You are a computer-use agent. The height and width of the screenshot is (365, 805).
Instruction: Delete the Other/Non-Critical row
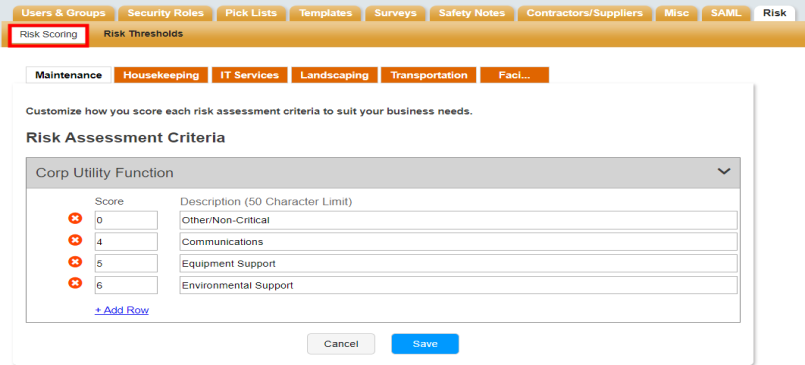tap(75, 219)
